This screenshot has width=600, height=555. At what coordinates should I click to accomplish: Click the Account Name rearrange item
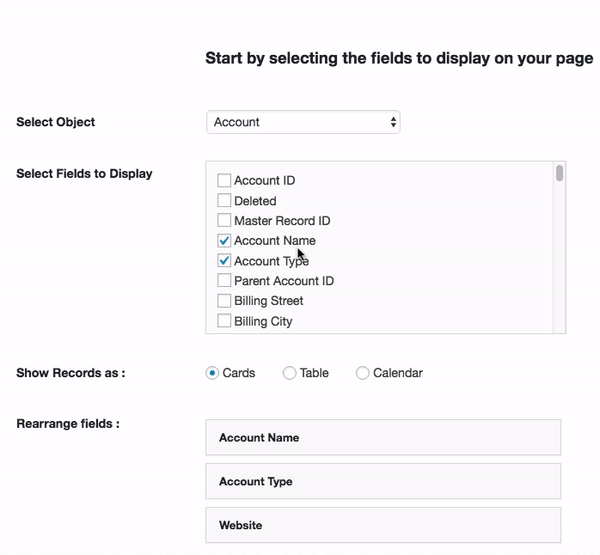tap(383, 437)
